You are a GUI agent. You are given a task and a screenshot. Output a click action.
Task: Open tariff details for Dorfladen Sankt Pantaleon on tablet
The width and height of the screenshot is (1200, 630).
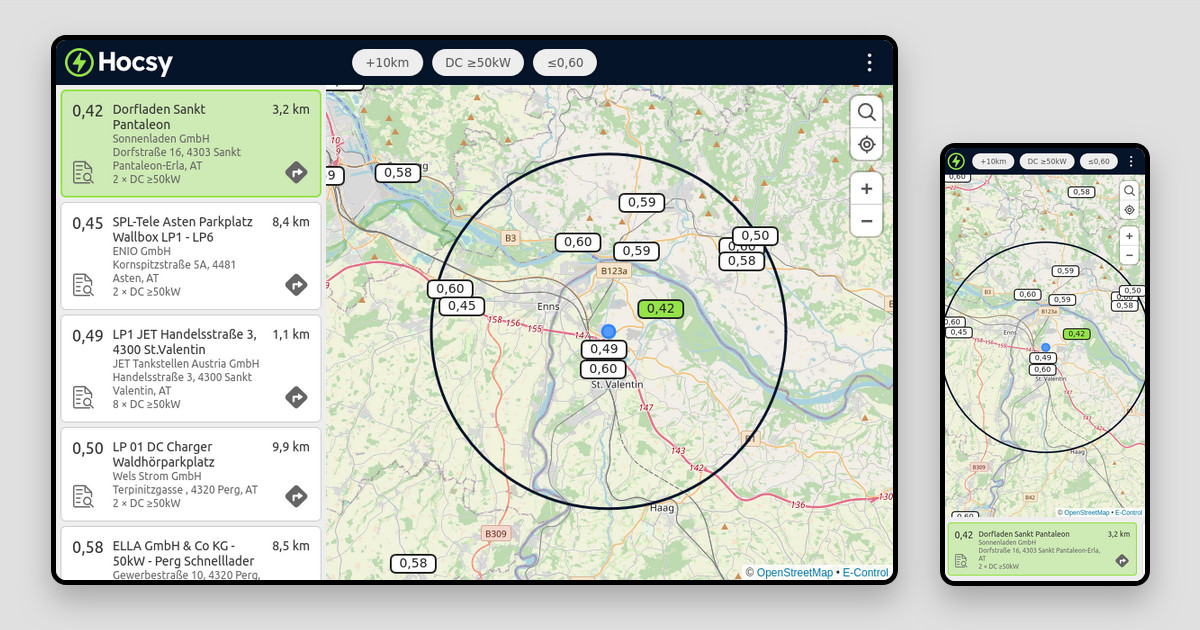83,172
